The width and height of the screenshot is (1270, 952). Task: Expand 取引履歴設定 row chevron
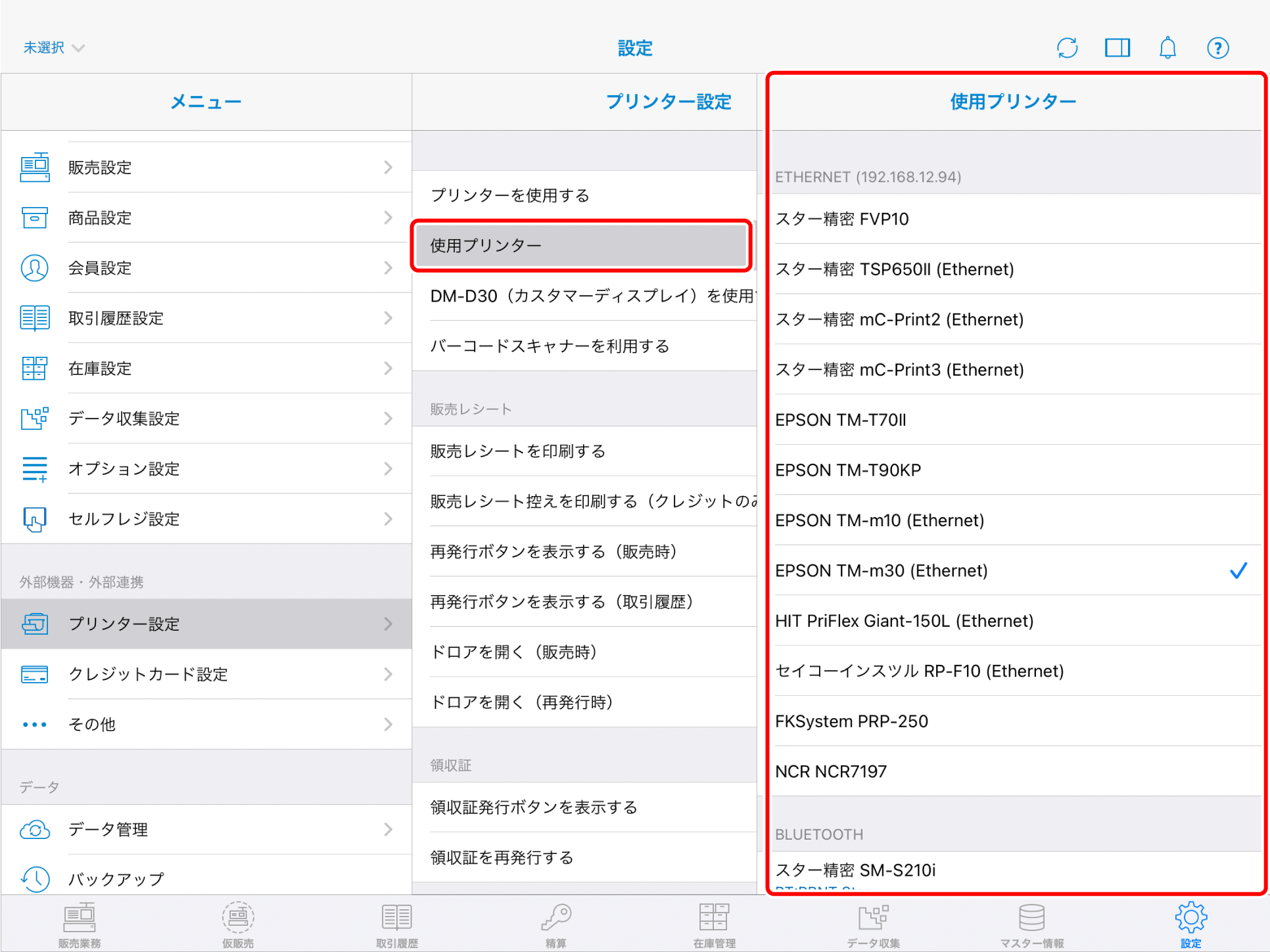coord(388,318)
